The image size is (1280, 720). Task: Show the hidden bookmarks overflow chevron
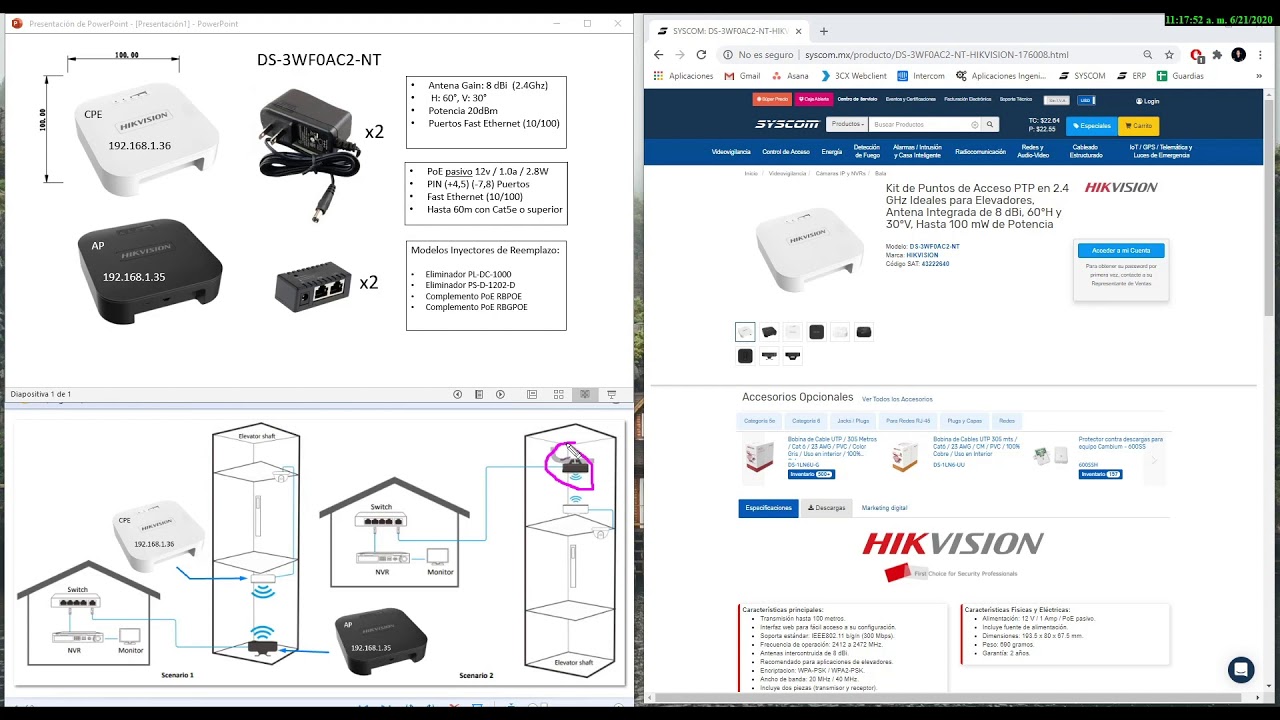[x=1261, y=76]
